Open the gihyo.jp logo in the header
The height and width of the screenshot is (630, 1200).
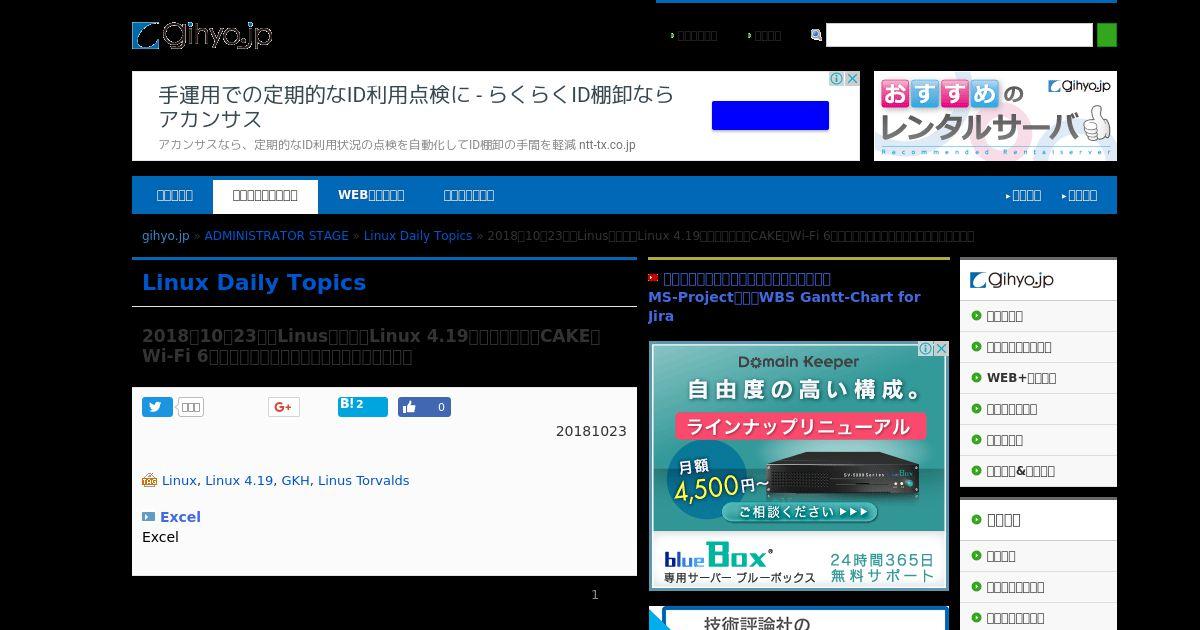202,36
